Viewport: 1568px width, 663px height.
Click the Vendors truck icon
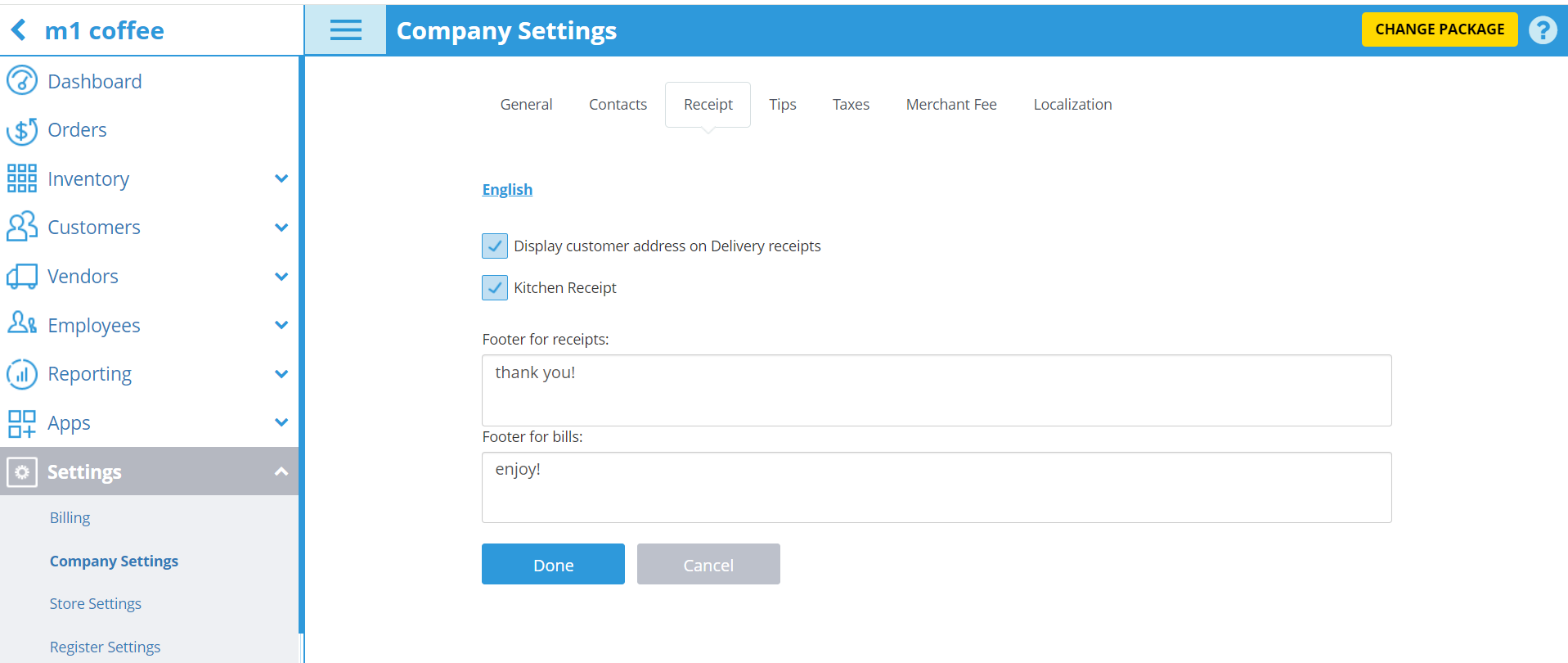tap(22, 277)
